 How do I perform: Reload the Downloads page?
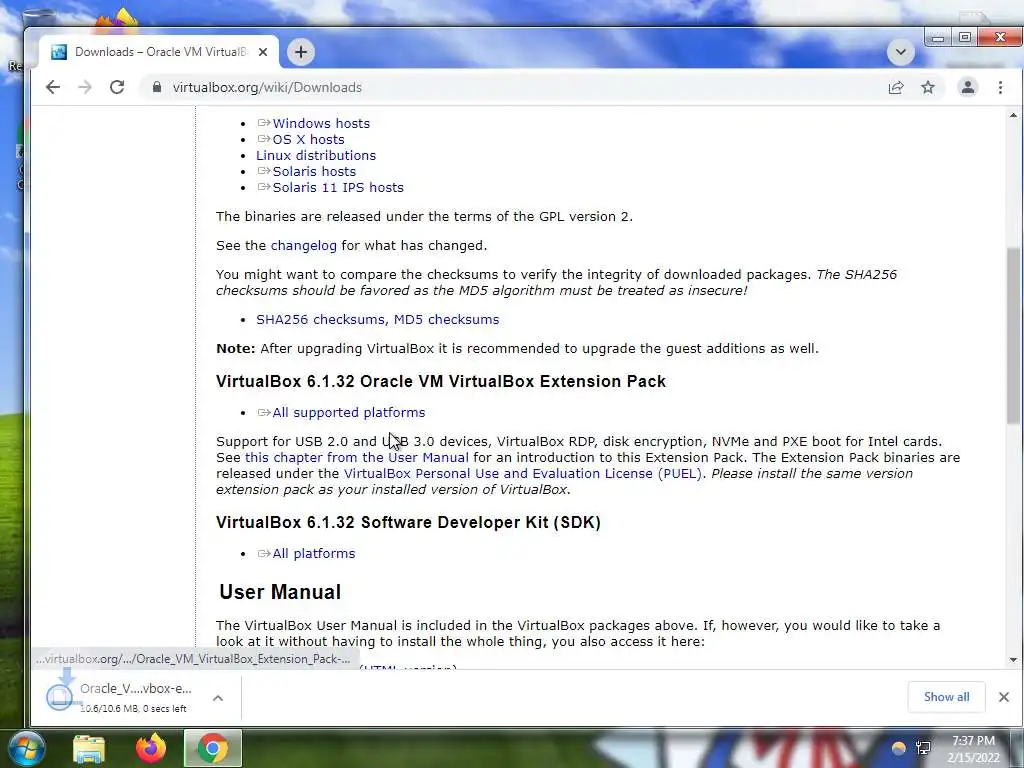pos(117,87)
